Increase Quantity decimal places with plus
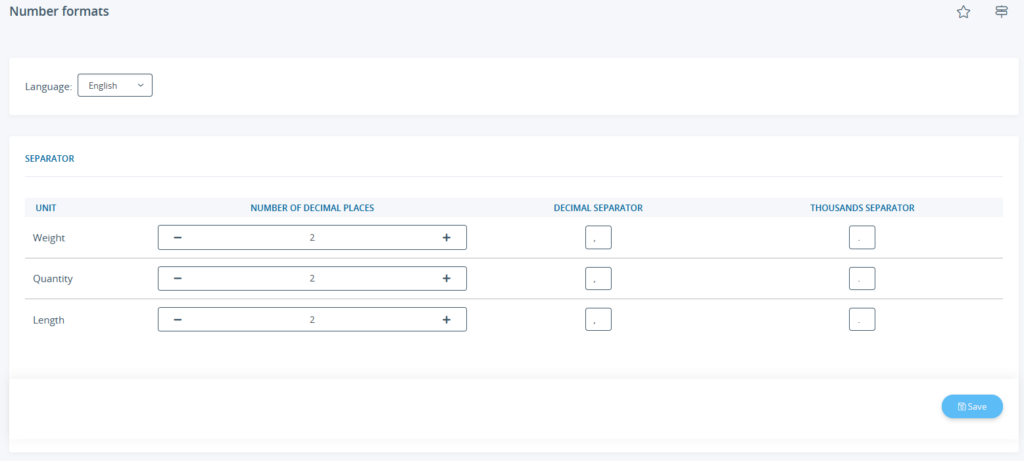This screenshot has width=1024, height=461. pos(447,279)
